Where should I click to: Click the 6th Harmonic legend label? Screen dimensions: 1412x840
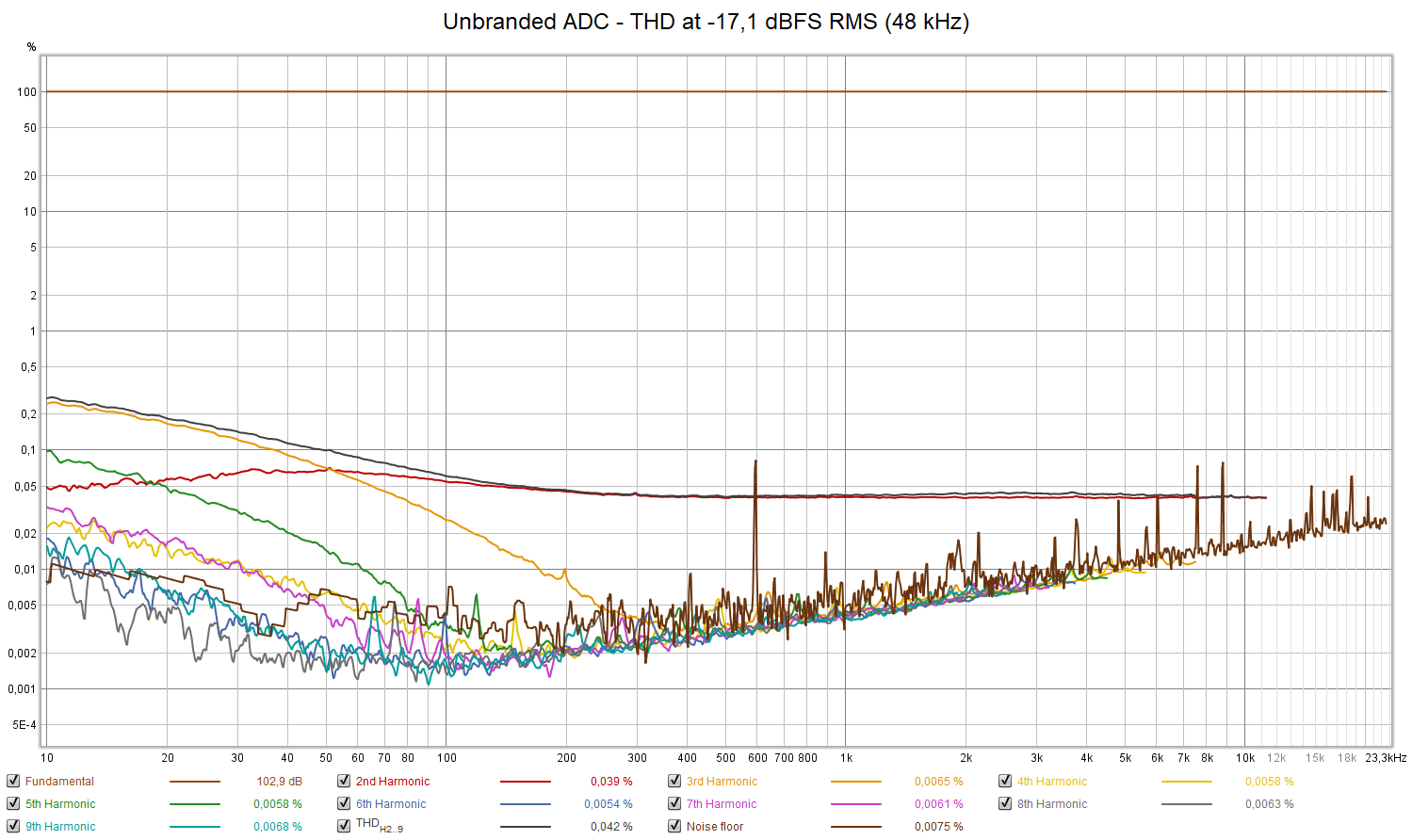(391, 804)
